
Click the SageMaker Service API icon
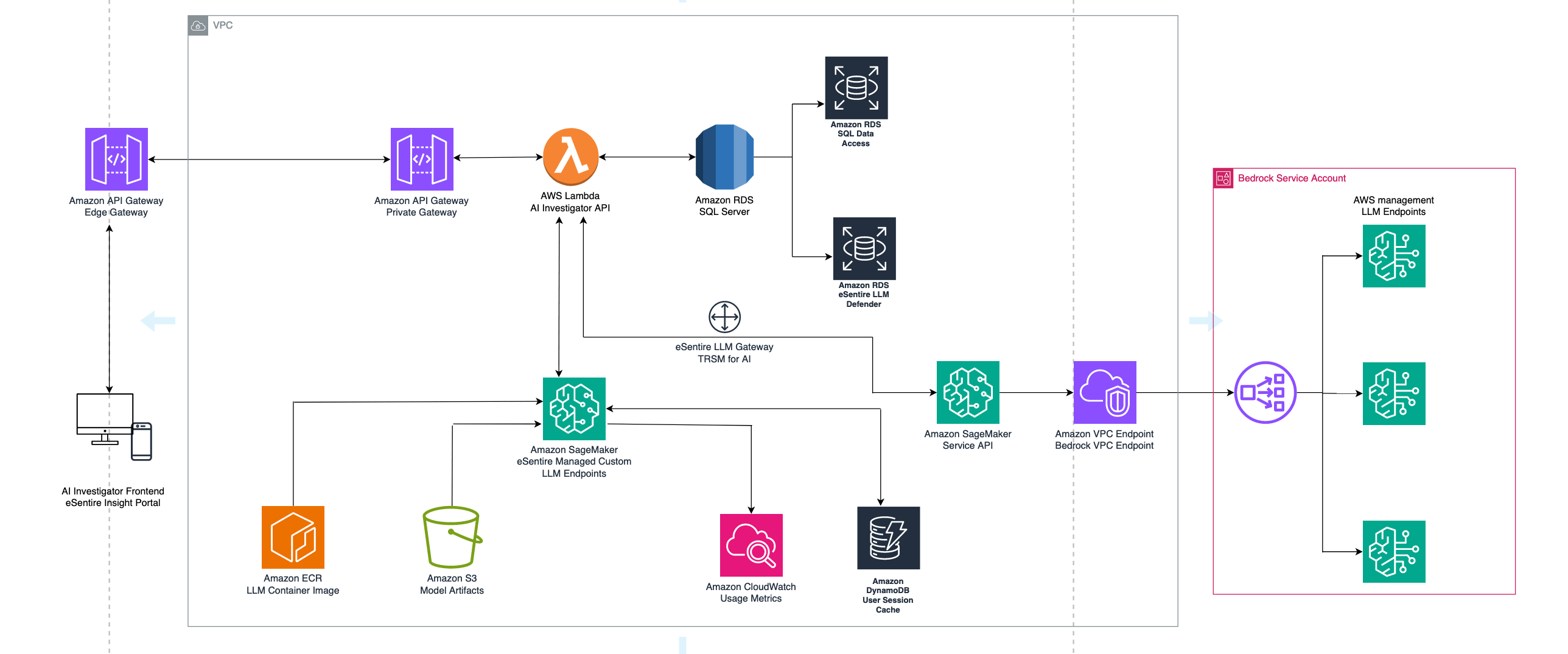[968, 392]
